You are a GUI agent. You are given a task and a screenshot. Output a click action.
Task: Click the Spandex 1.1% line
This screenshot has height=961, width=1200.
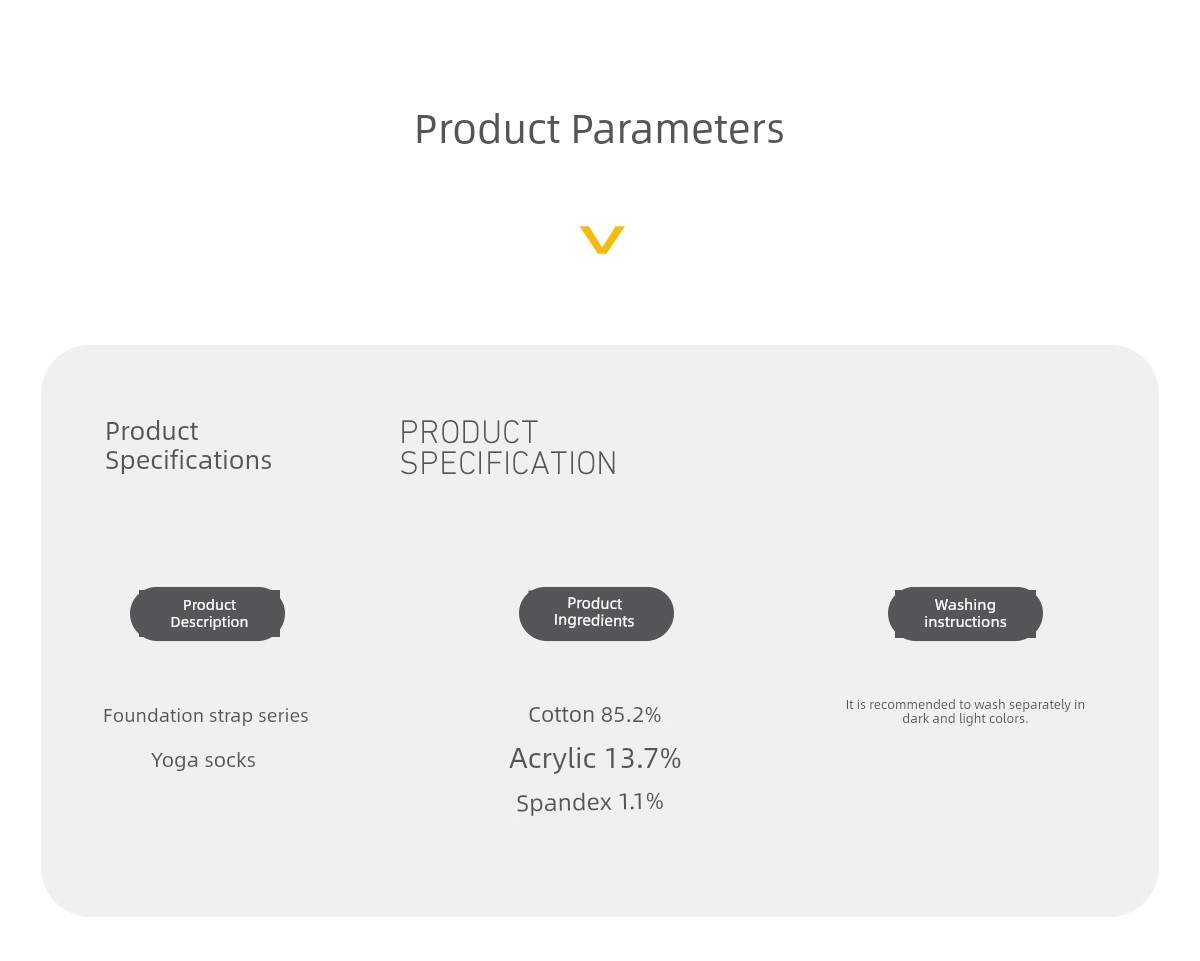[x=590, y=802]
